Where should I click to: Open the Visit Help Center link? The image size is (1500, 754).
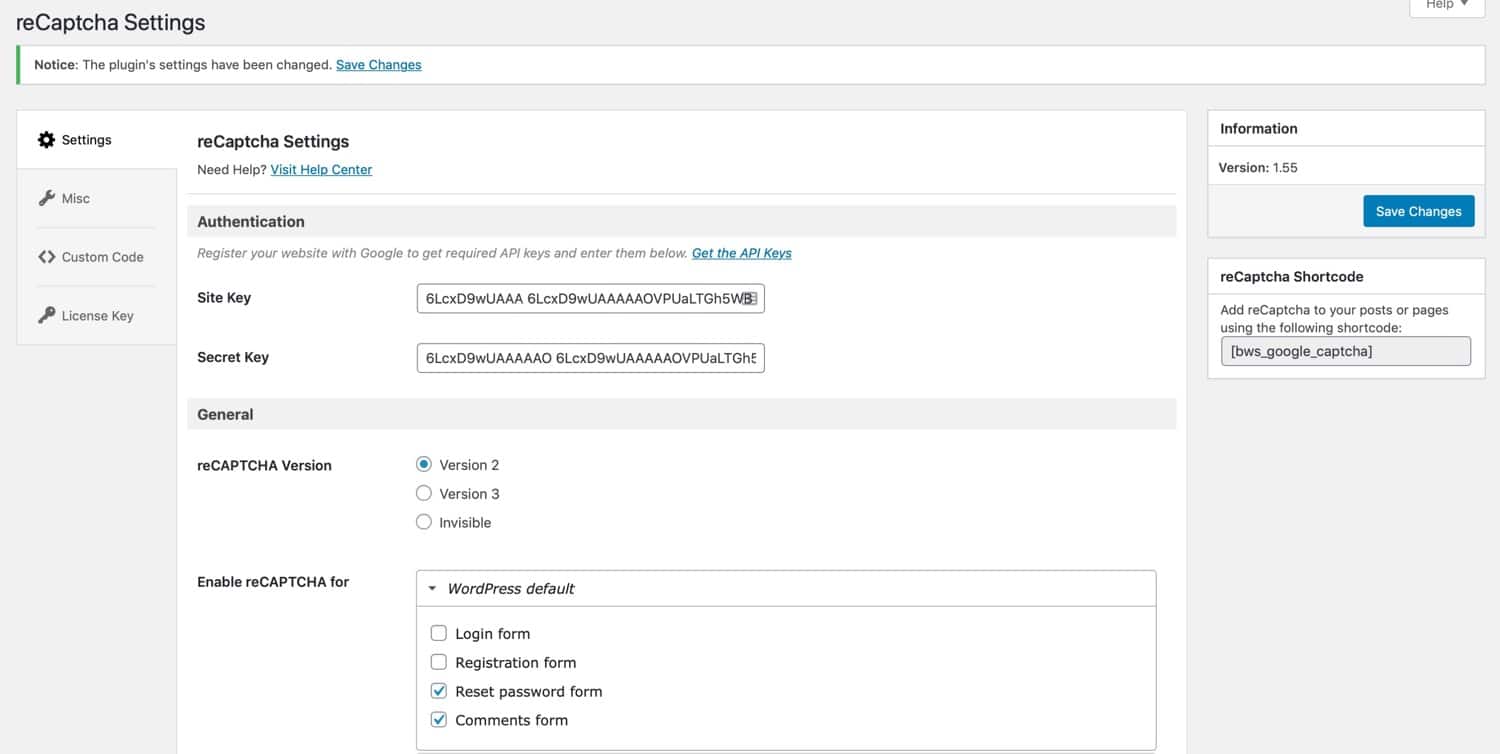[x=320, y=169]
